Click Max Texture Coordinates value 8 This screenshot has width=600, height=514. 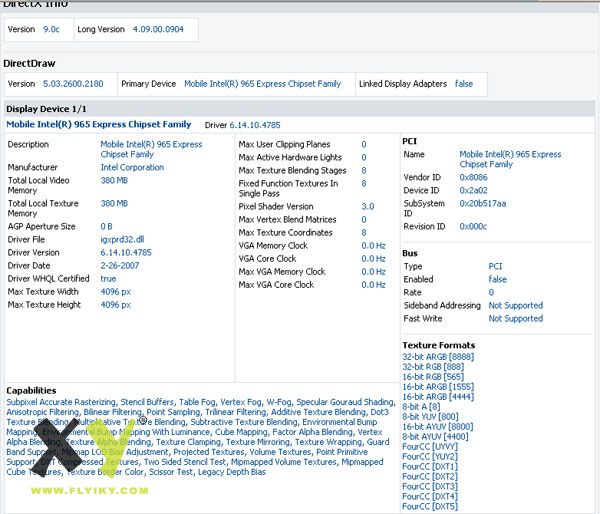point(364,233)
